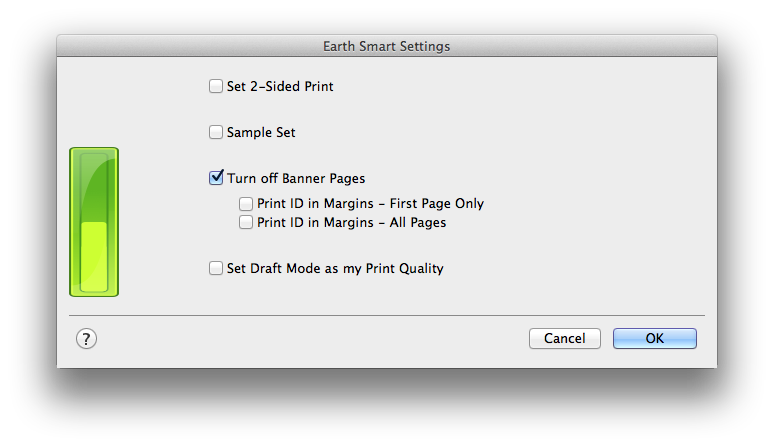Click the "Turn off Banner Pages" label text
This screenshot has width=774, height=447.
point(296,179)
